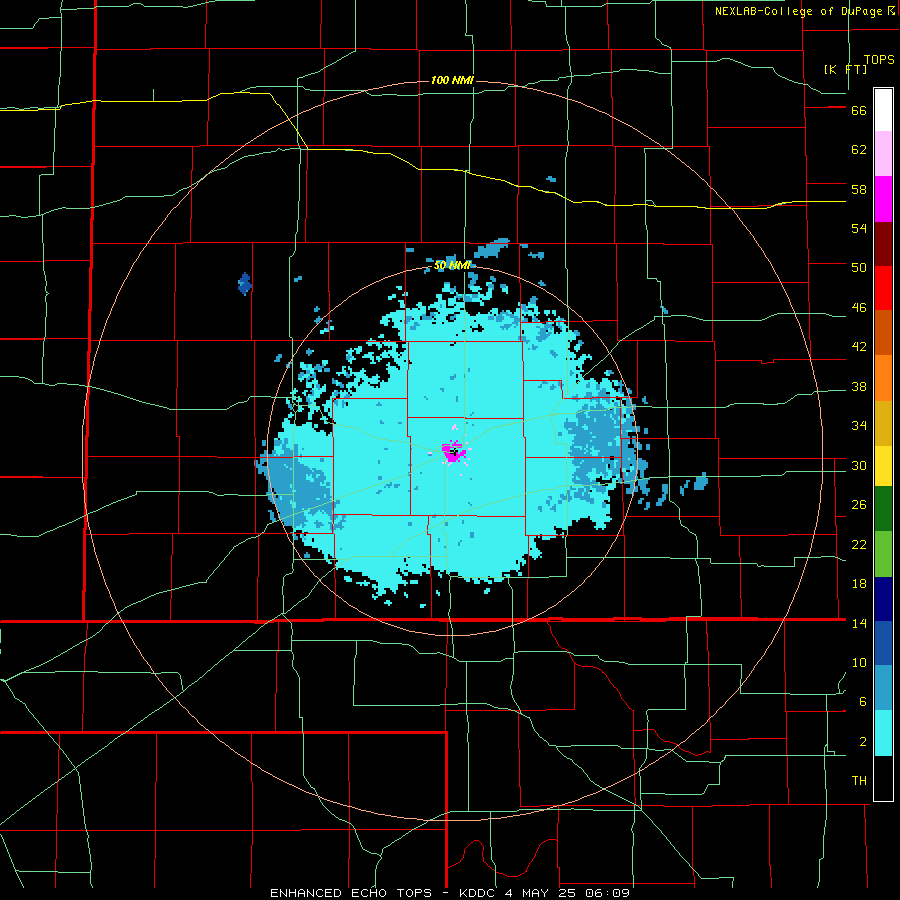Click the white swatch at top of legend
The height and width of the screenshot is (900, 900).
click(883, 110)
